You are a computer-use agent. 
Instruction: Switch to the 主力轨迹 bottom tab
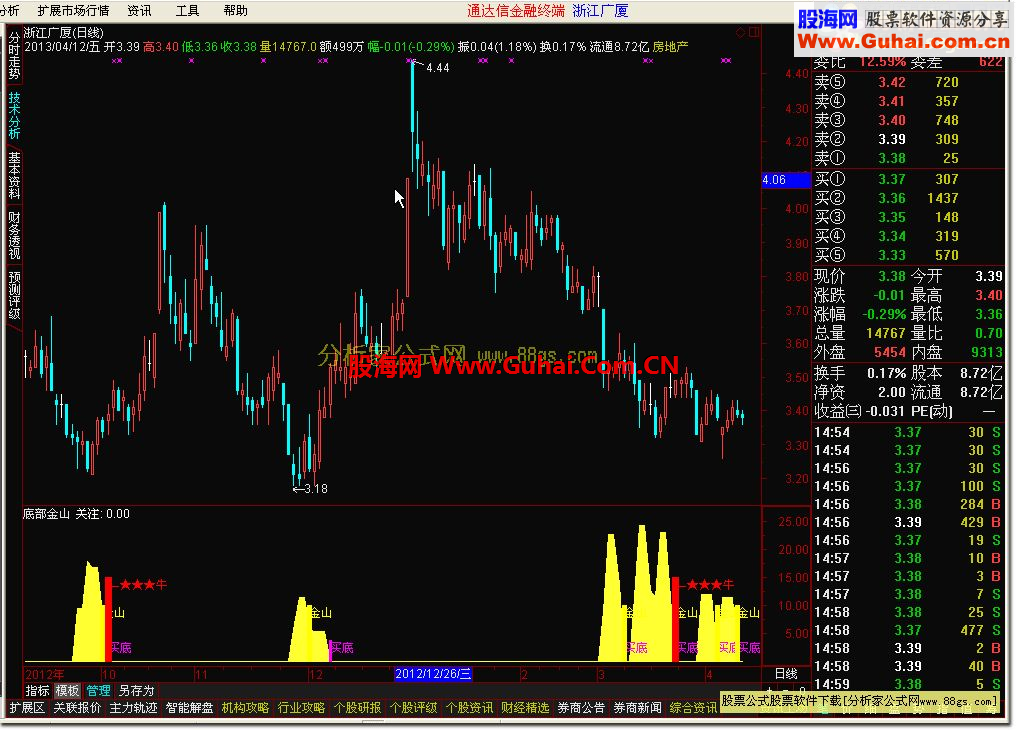pyautogui.click(x=133, y=708)
